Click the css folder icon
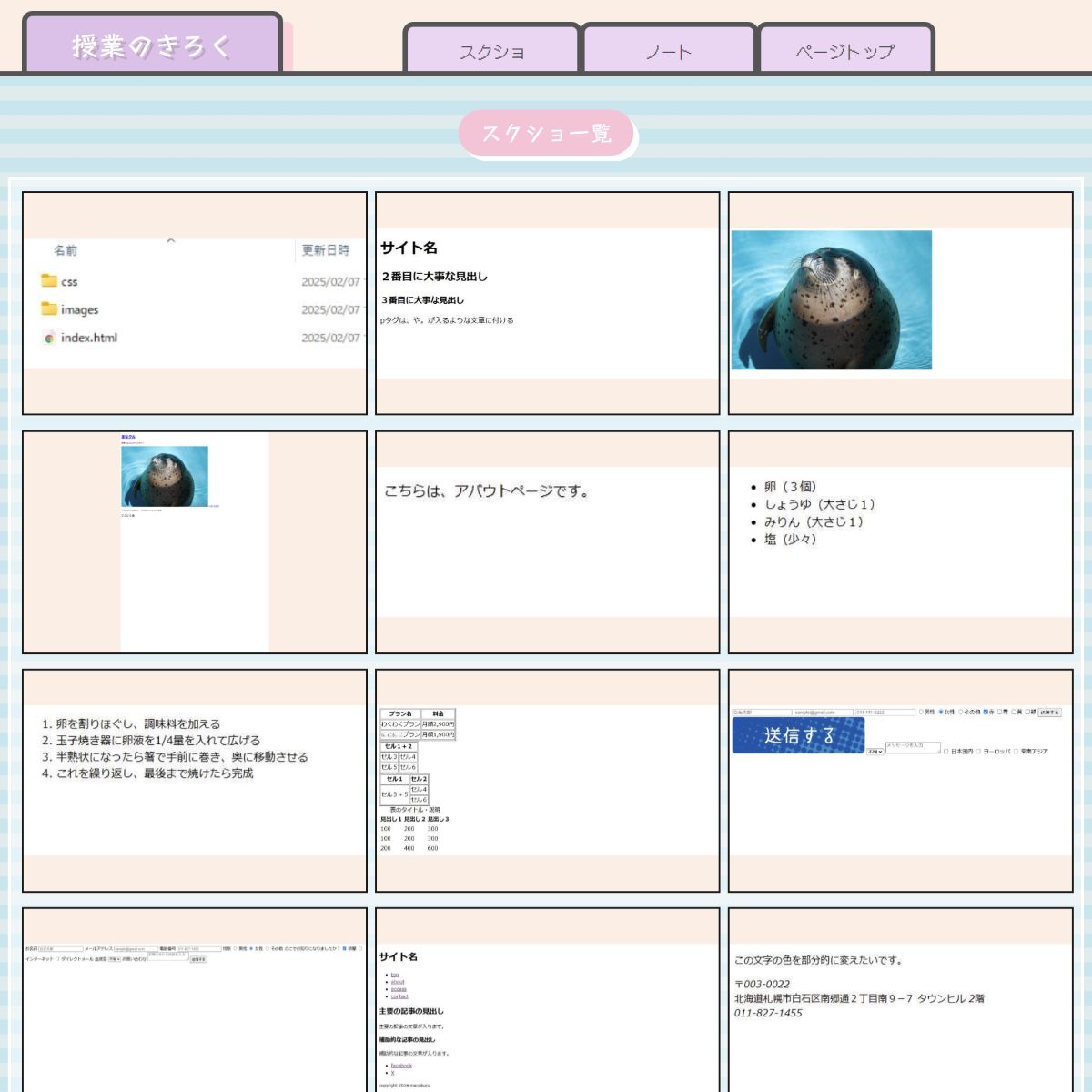Screen dimensions: 1092x1092 tap(49, 281)
